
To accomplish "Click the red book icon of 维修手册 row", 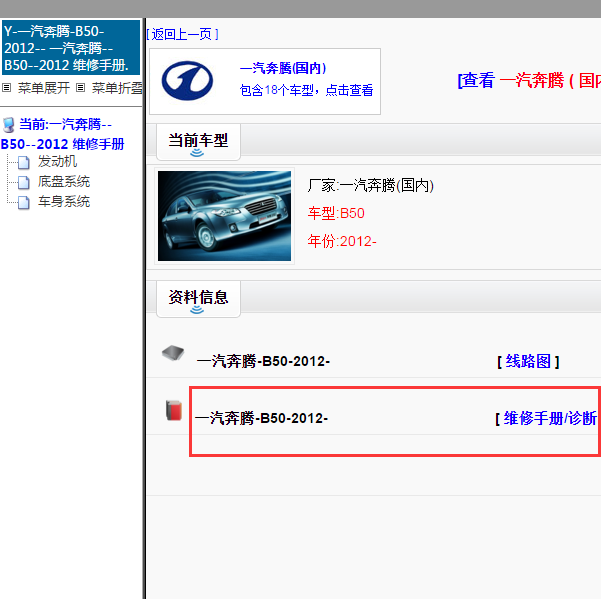I will pyautogui.click(x=174, y=410).
